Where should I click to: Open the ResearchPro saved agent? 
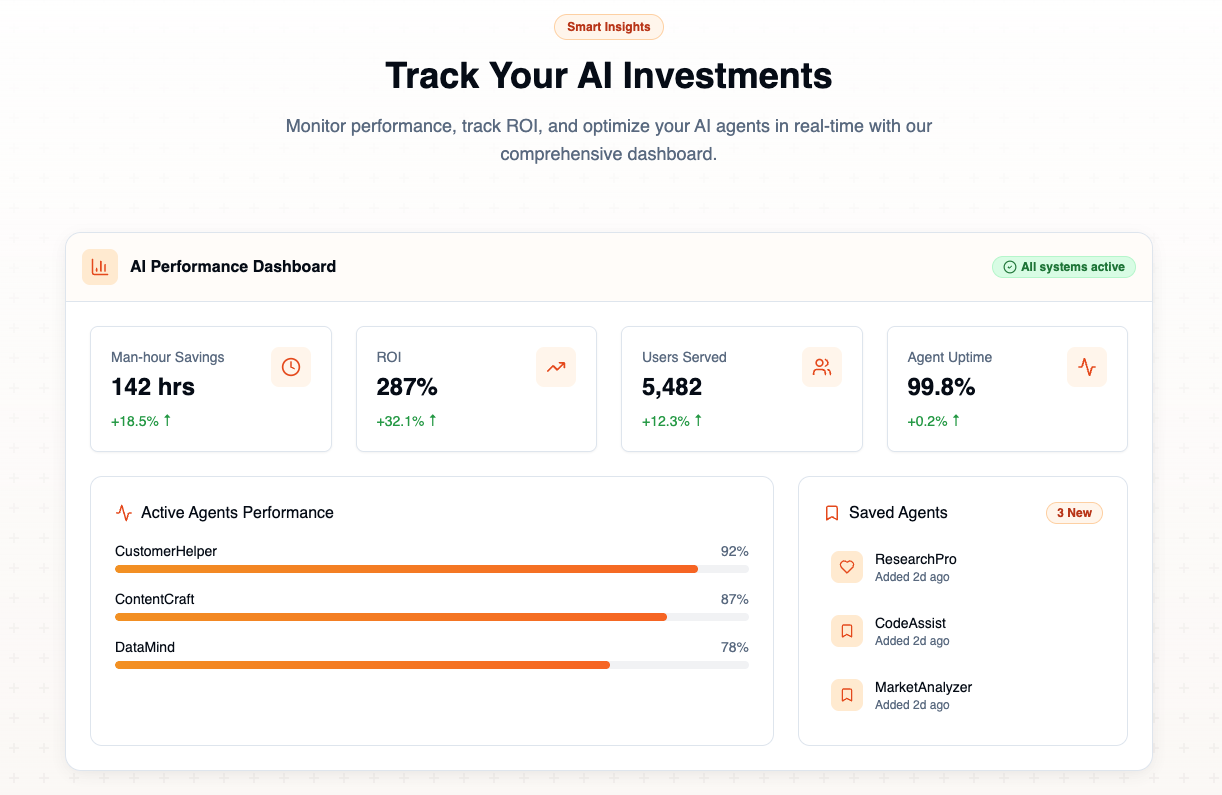pyautogui.click(x=963, y=567)
